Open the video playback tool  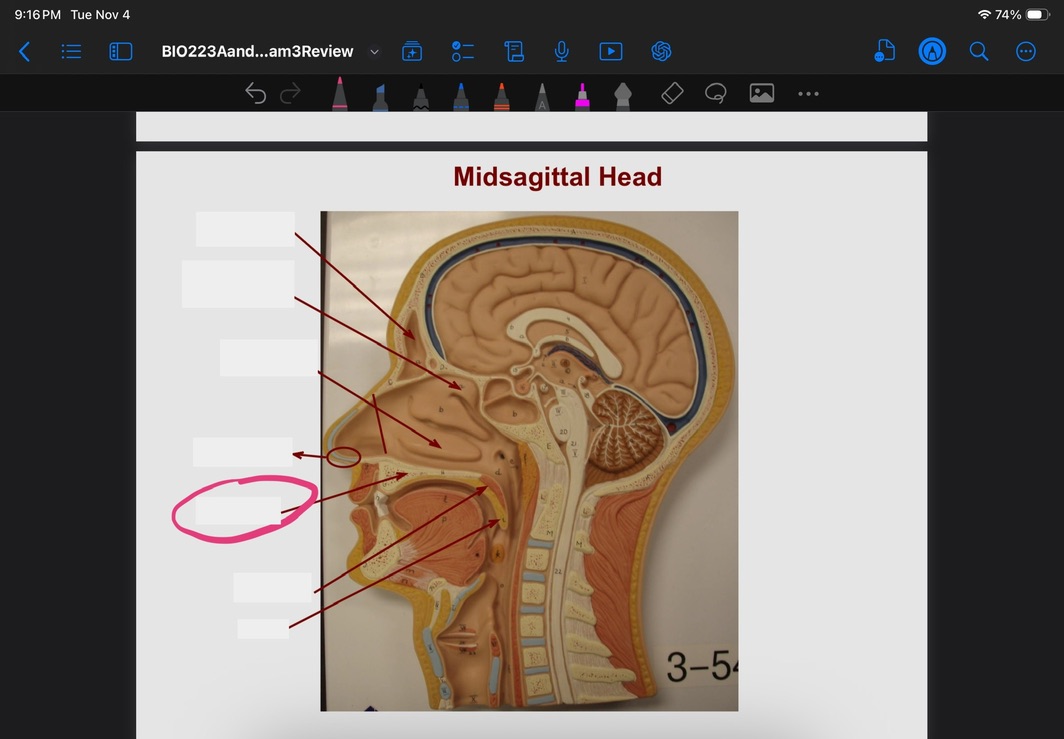610,51
